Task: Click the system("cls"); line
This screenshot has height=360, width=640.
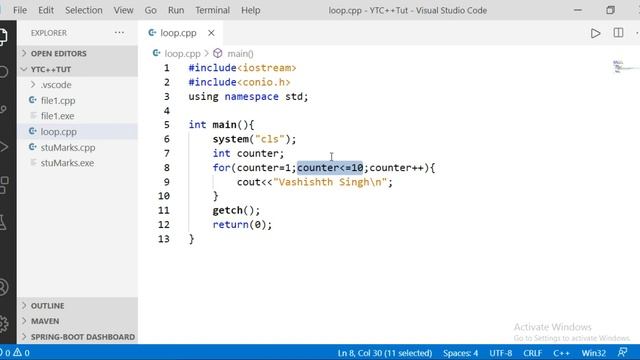Action: tap(254, 139)
